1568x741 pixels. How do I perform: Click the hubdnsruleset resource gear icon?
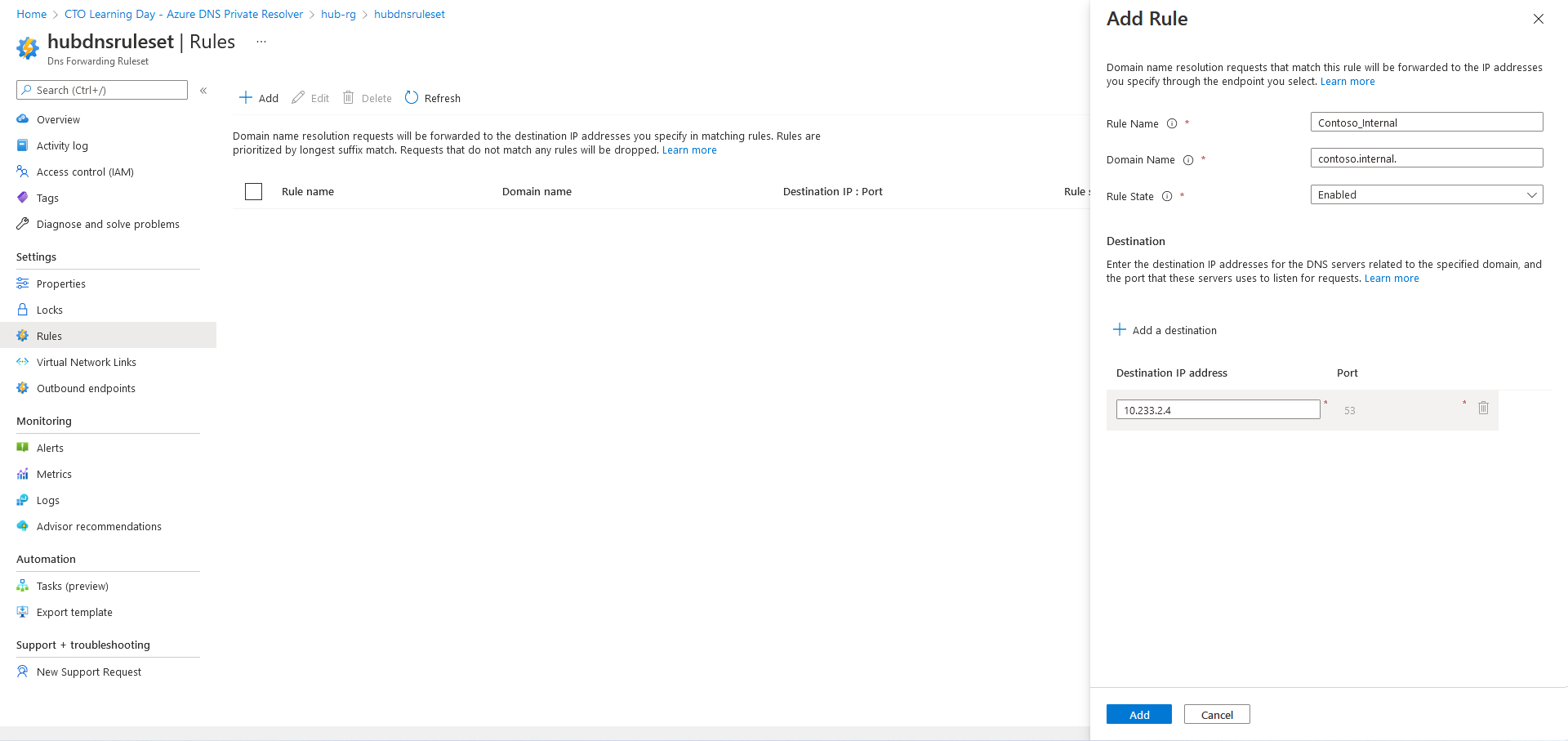(28, 48)
